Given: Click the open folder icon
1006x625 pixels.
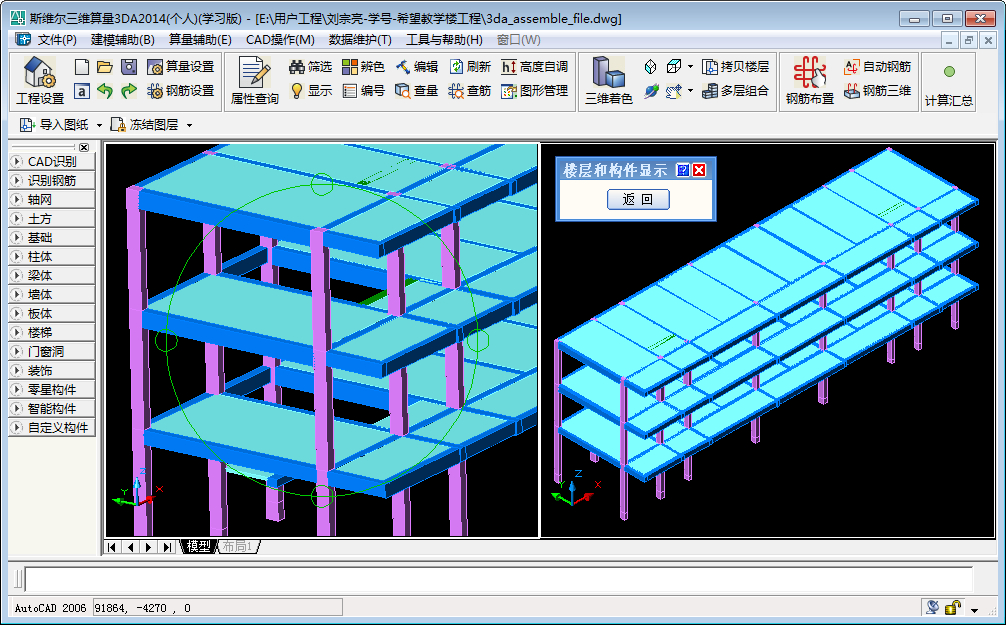Looking at the screenshot, I should click(105, 67).
